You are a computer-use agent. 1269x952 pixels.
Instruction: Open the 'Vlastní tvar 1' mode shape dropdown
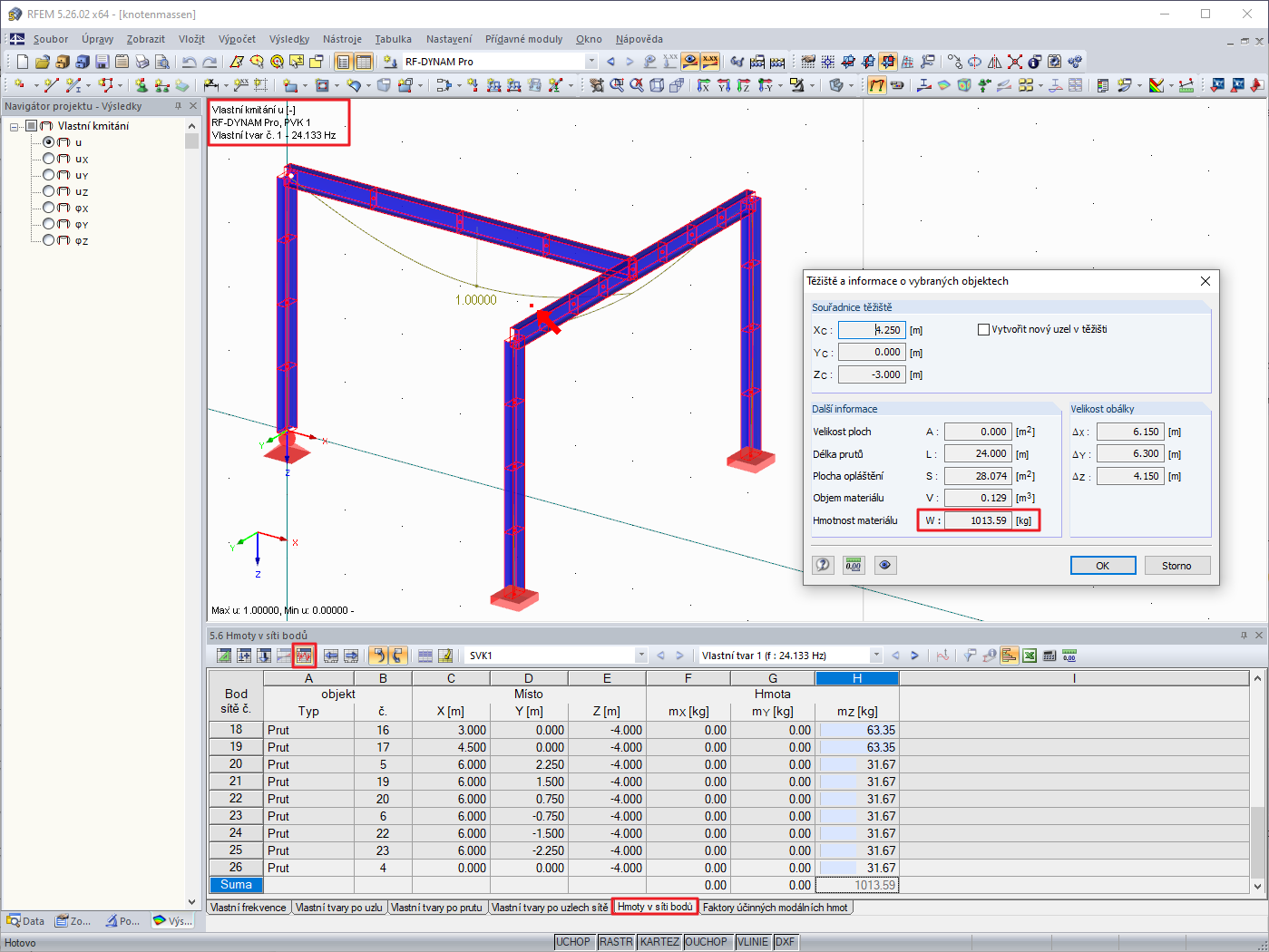pyautogui.click(x=876, y=656)
